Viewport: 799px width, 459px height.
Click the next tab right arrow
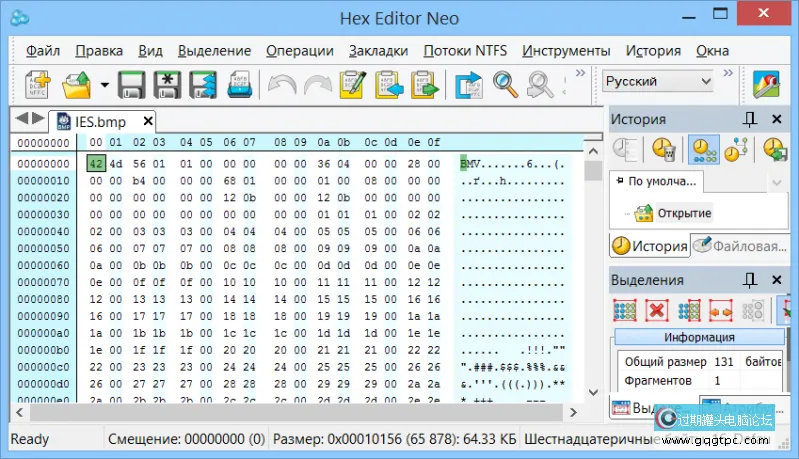point(38,119)
